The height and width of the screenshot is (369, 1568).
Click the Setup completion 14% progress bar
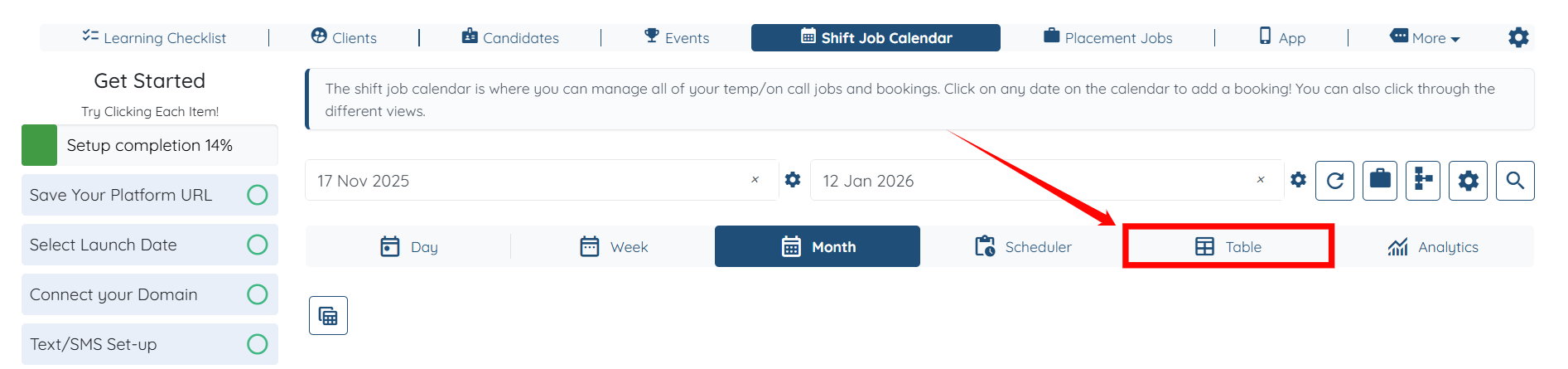[x=149, y=145]
